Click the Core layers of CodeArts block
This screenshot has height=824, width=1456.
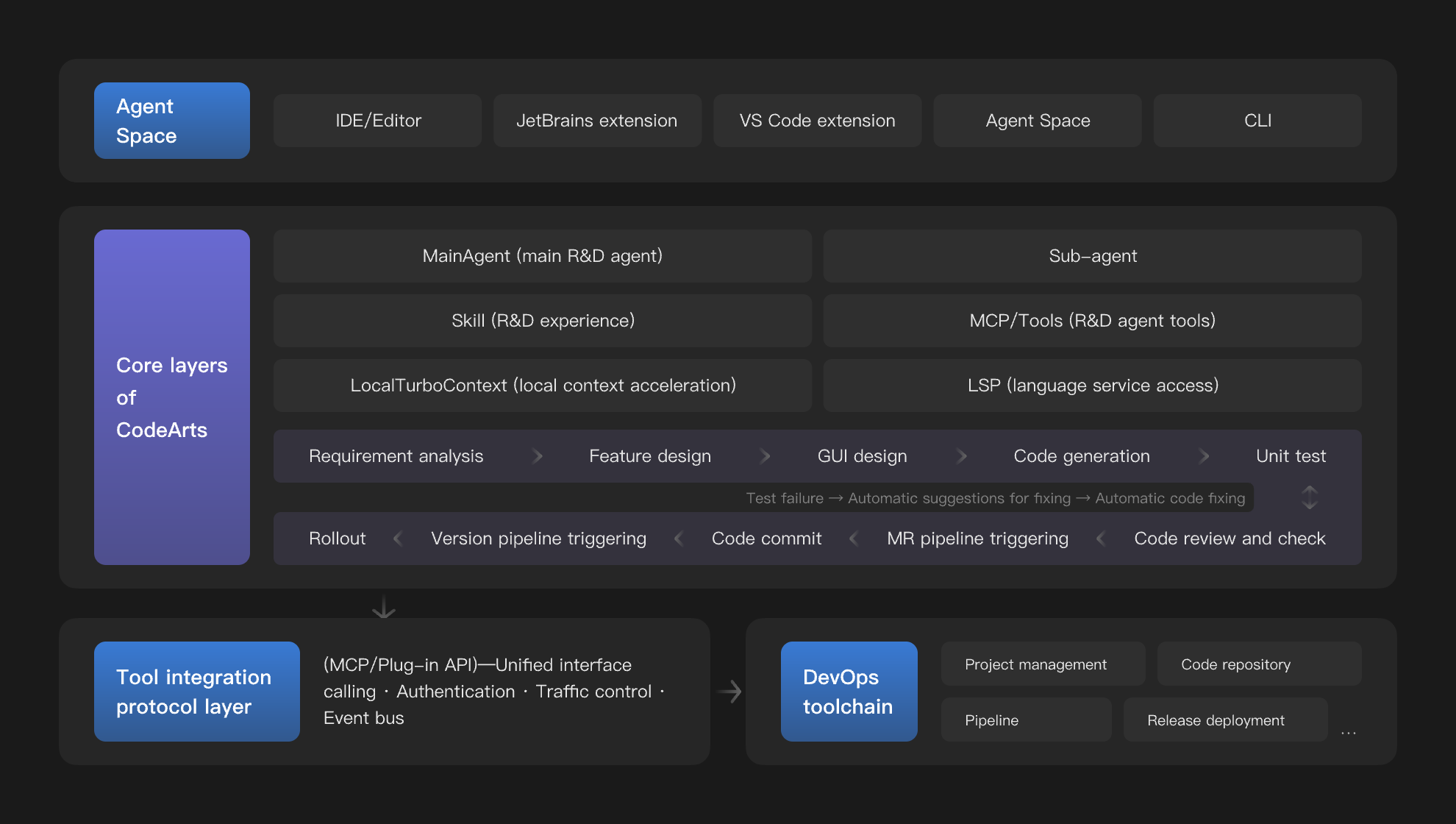(172, 397)
